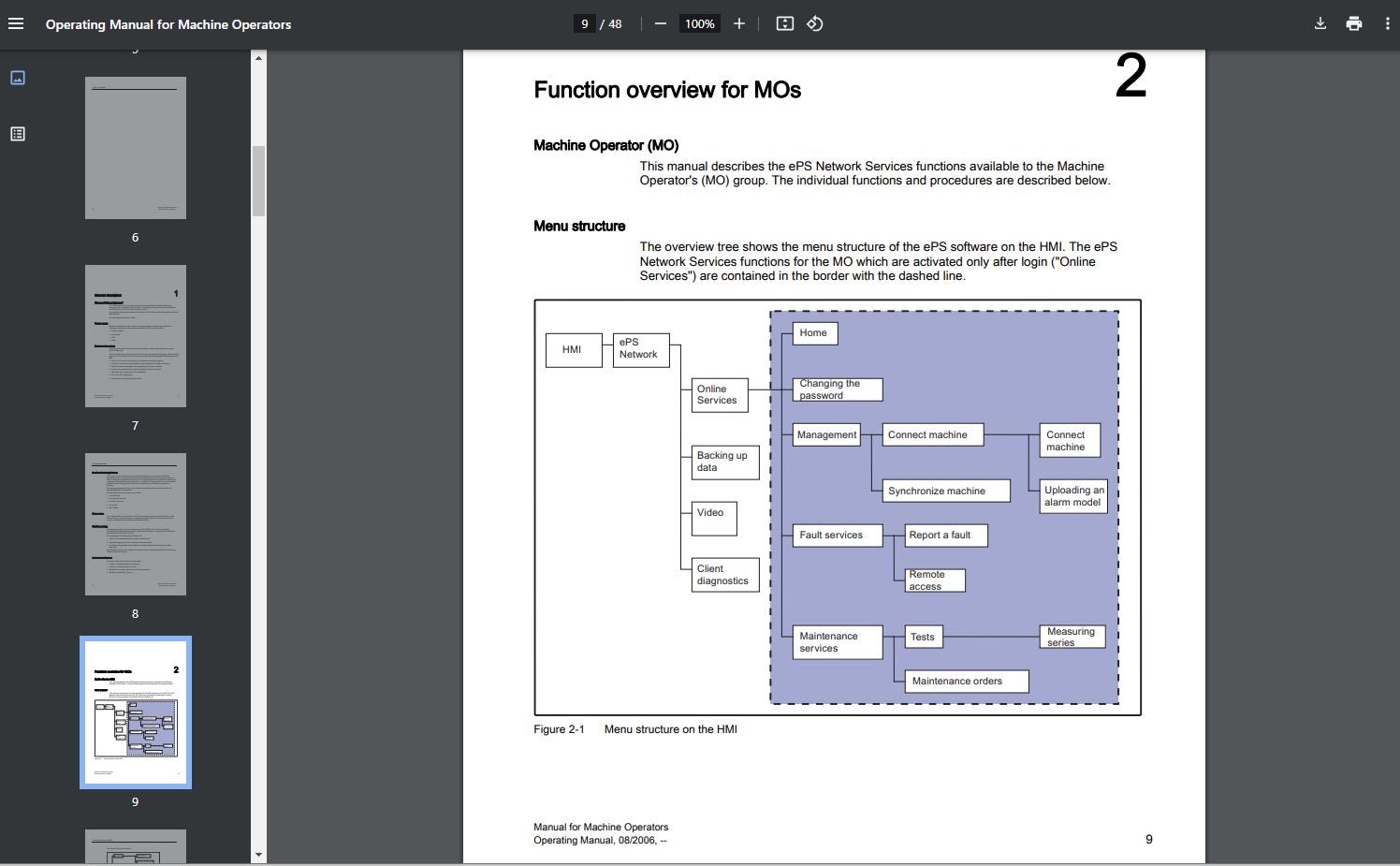Image resolution: width=1400 pixels, height=866 pixels.
Task: Toggle the sidebar hamburger menu
Action: (x=16, y=24)
